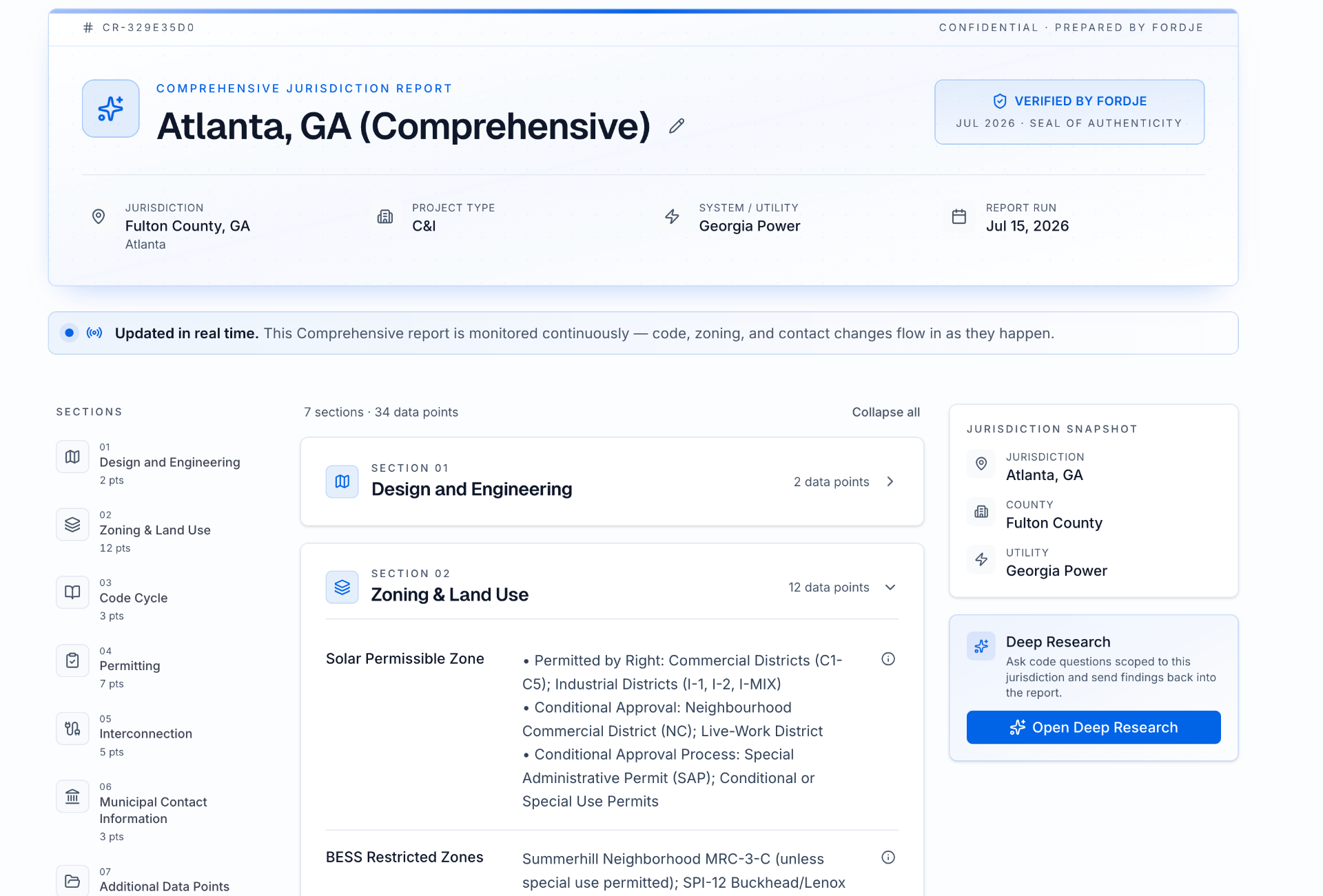The width and height of the screenshot is (1323, 896).
Task: Click the 'Georgia Power' value in the header
Action: (750, 226)
